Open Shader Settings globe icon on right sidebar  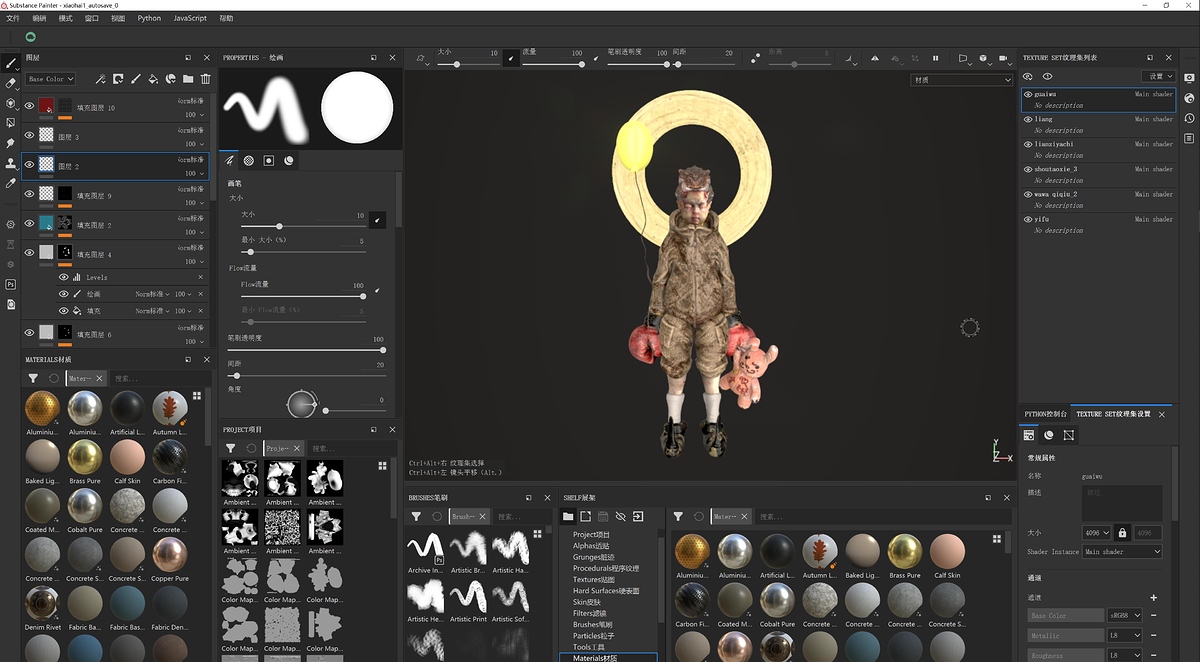pos(1189,98)
